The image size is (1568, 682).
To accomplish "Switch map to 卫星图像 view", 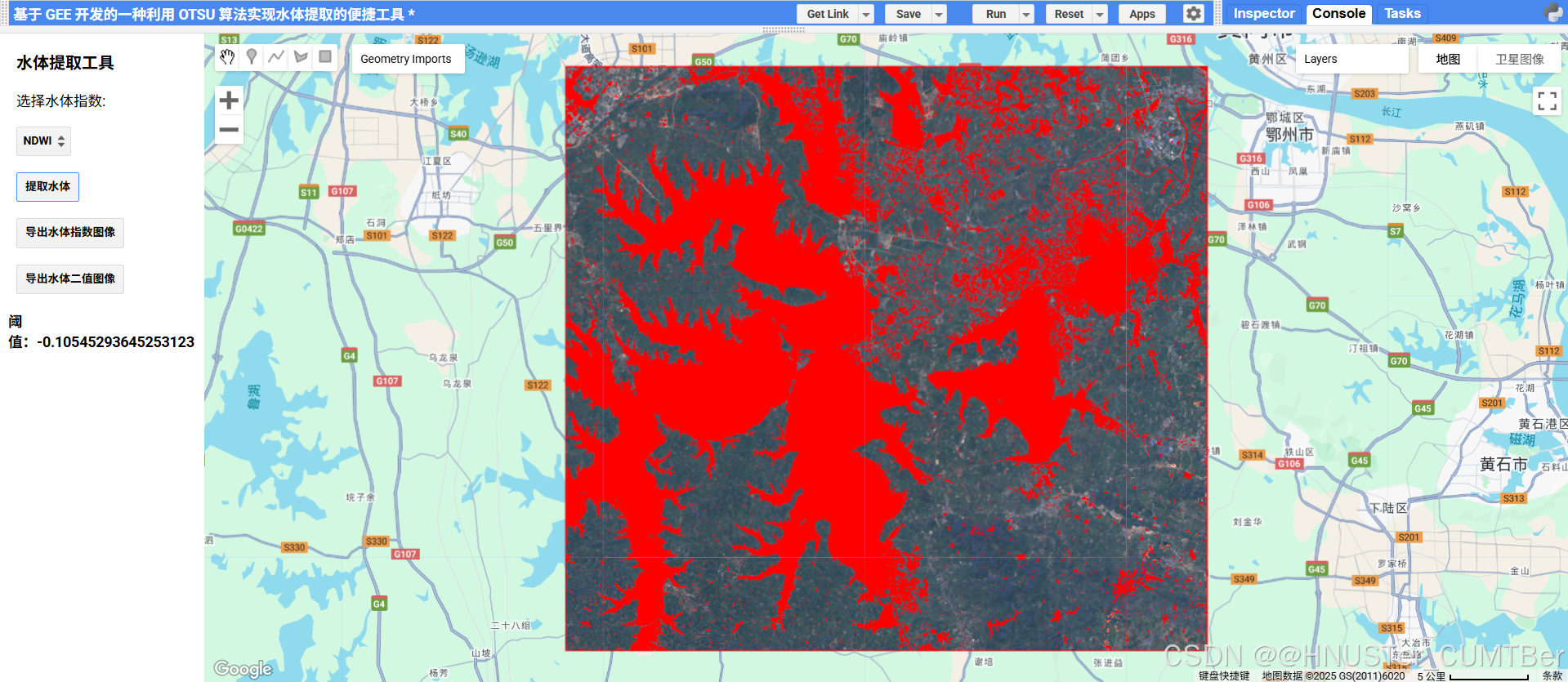I will pyautogui.click(x=1519, y=59).
